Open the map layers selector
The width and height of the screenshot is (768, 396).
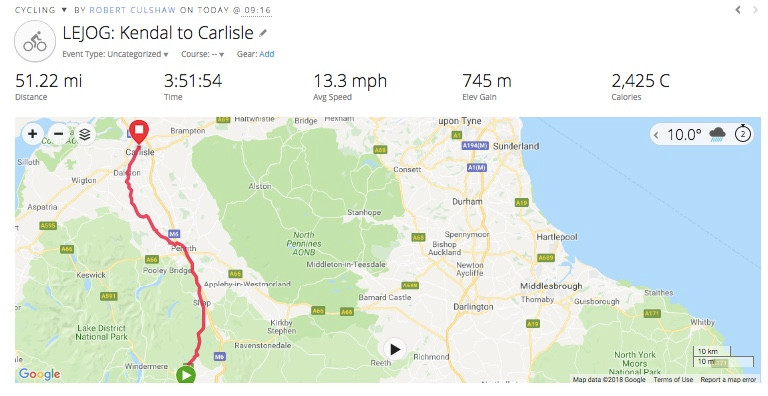[85, 134]
